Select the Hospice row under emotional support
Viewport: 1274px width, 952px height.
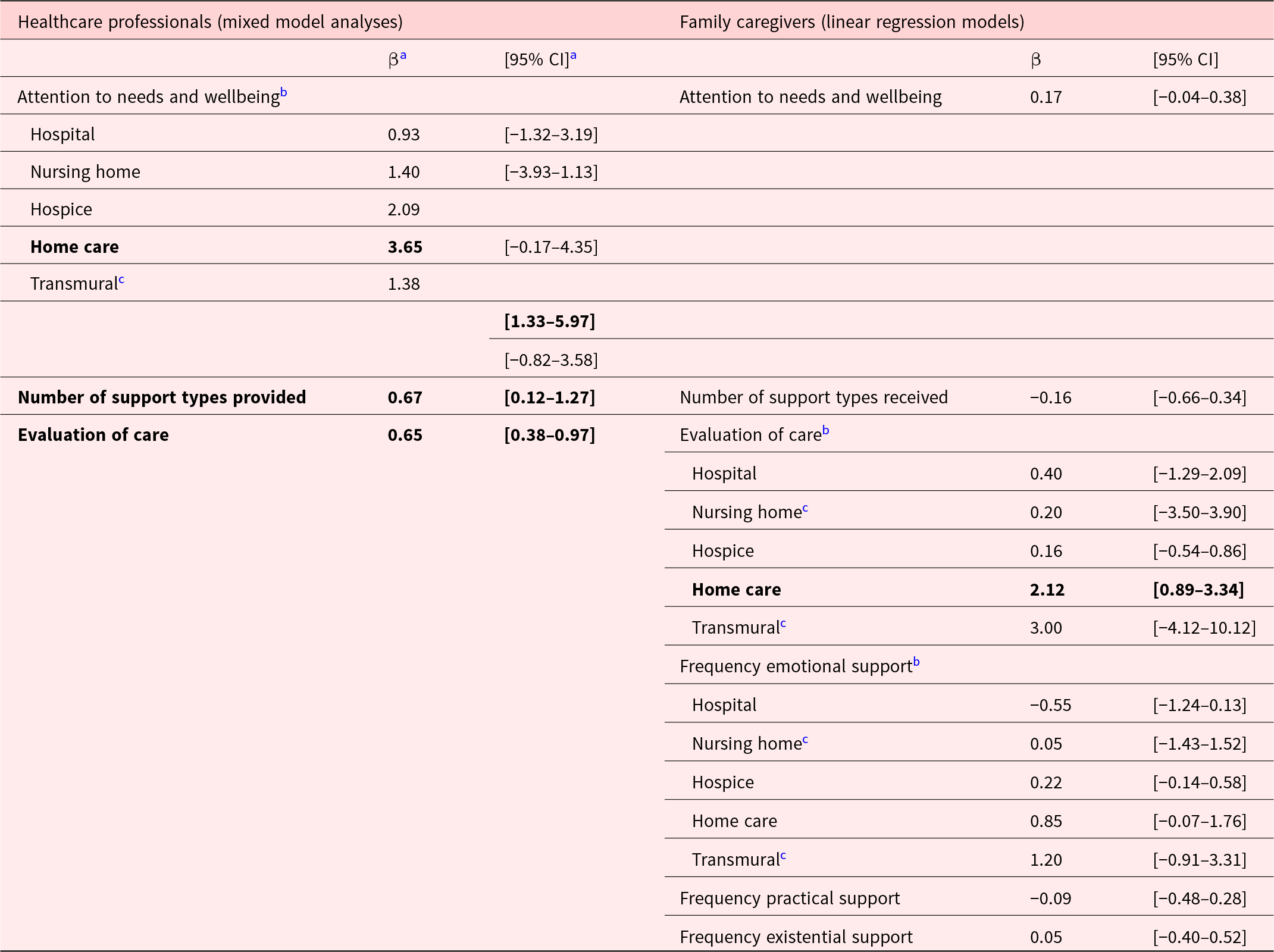(x=722, y=782)
